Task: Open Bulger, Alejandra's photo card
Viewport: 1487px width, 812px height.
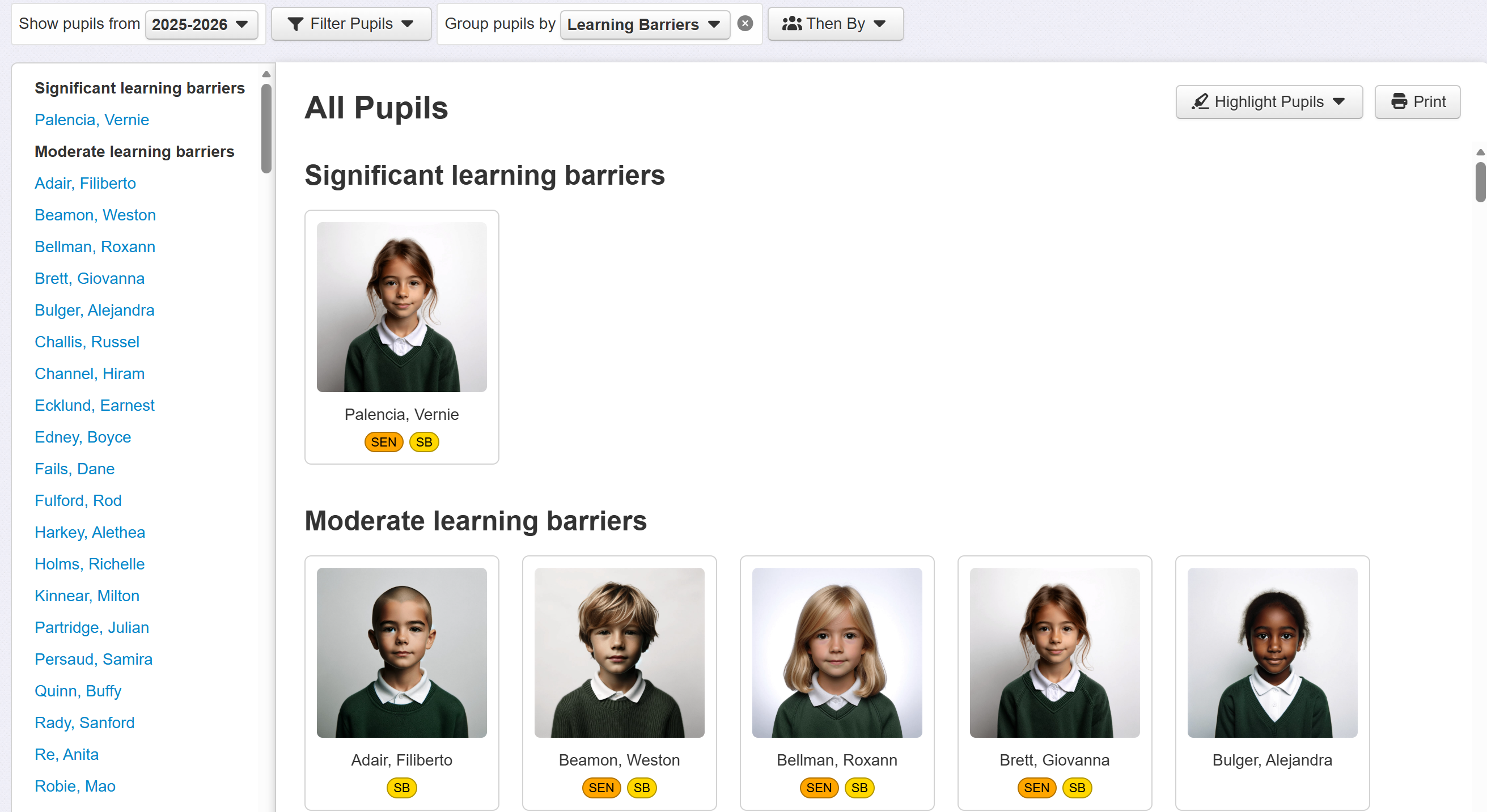Action: pos(1272,652)
